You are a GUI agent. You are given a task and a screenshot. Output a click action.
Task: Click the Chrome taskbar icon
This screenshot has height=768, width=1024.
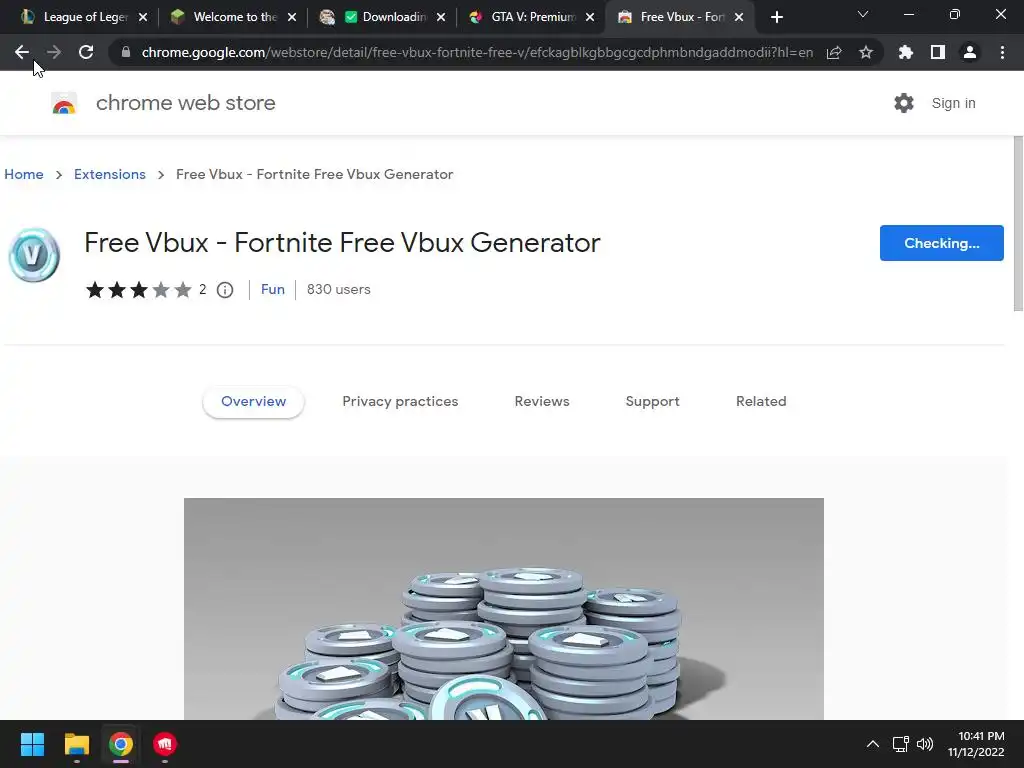[121, 744]
